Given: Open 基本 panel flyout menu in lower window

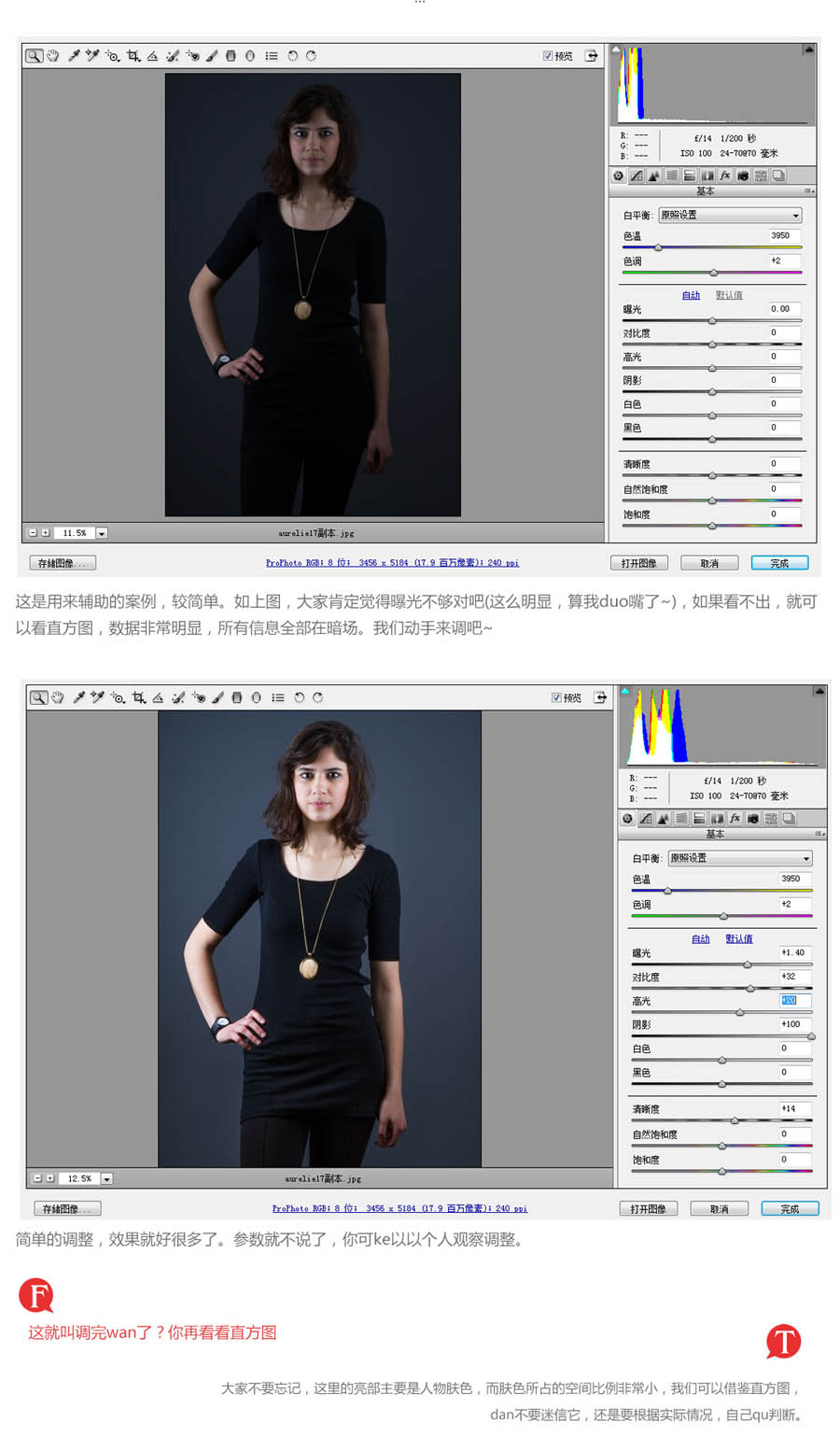Looking at the screenshot, I should pos(819,834).
